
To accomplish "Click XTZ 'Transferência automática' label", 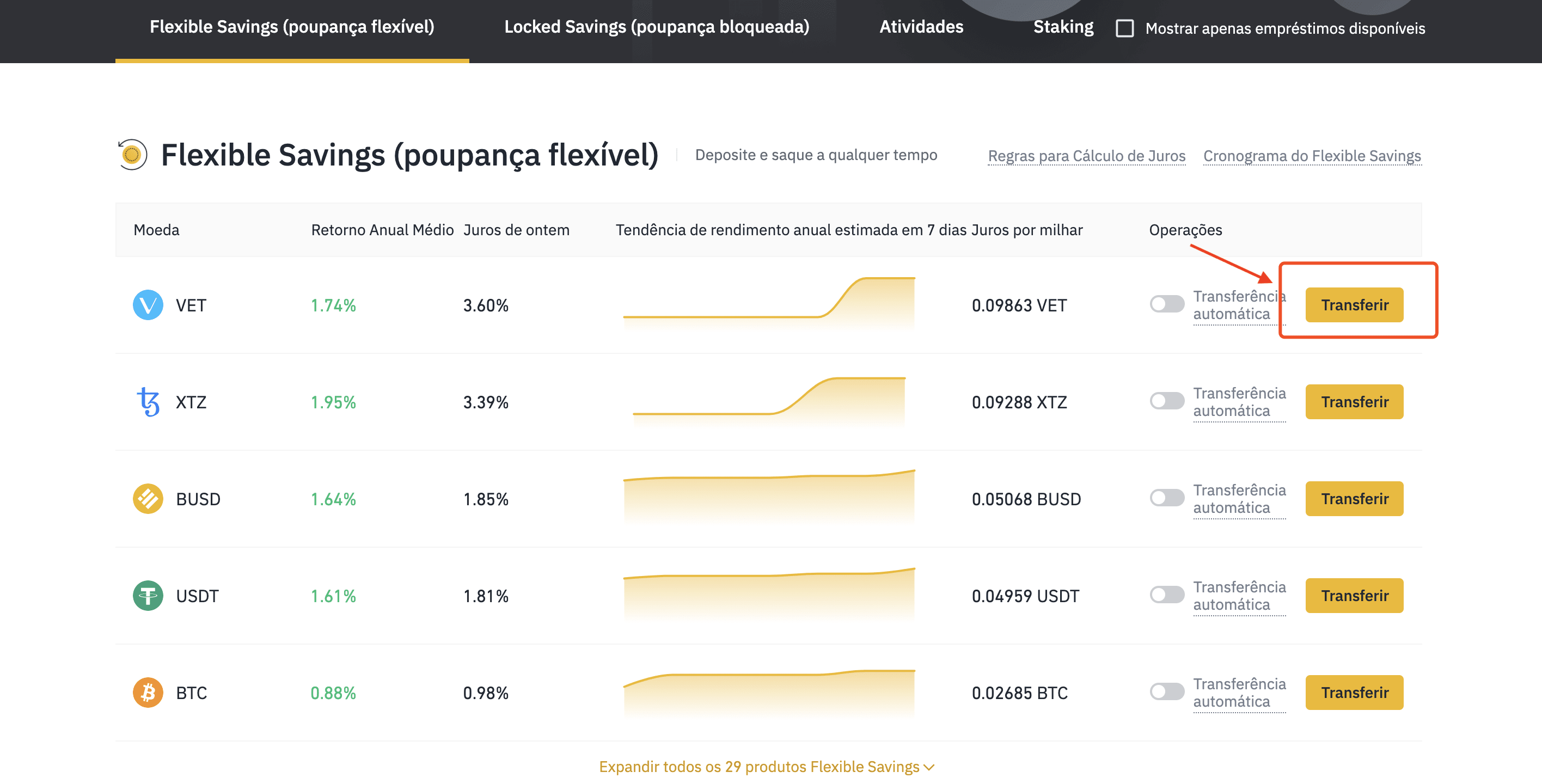I will [x=1239, y=402].
